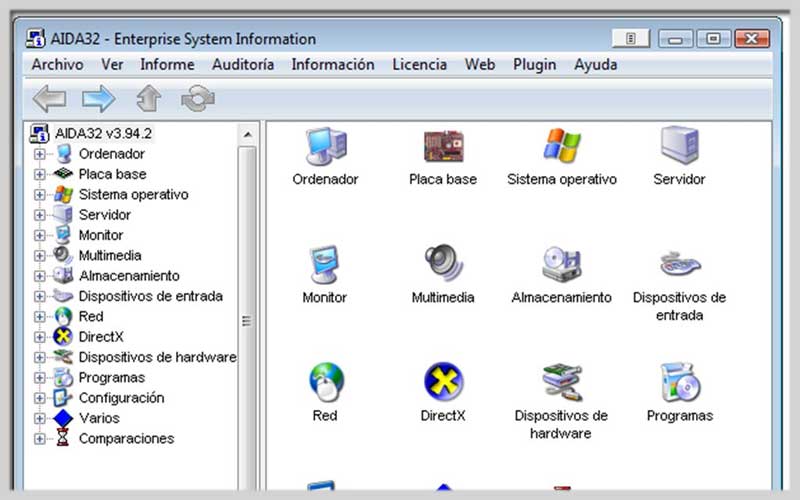Expand the Configuración tree node
800x500 pixels.
(x=39, y=398)
